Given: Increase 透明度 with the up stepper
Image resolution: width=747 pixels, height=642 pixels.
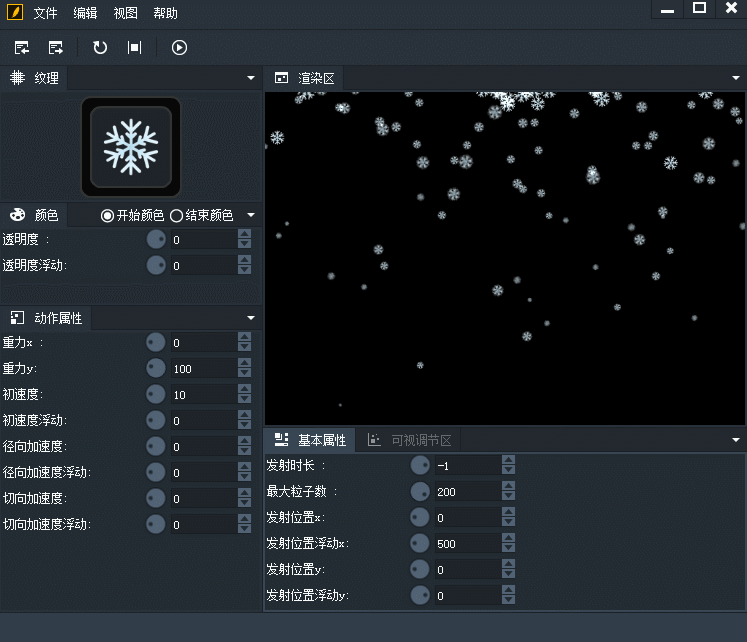Looking at the screenshot, I should pos(244,234).
